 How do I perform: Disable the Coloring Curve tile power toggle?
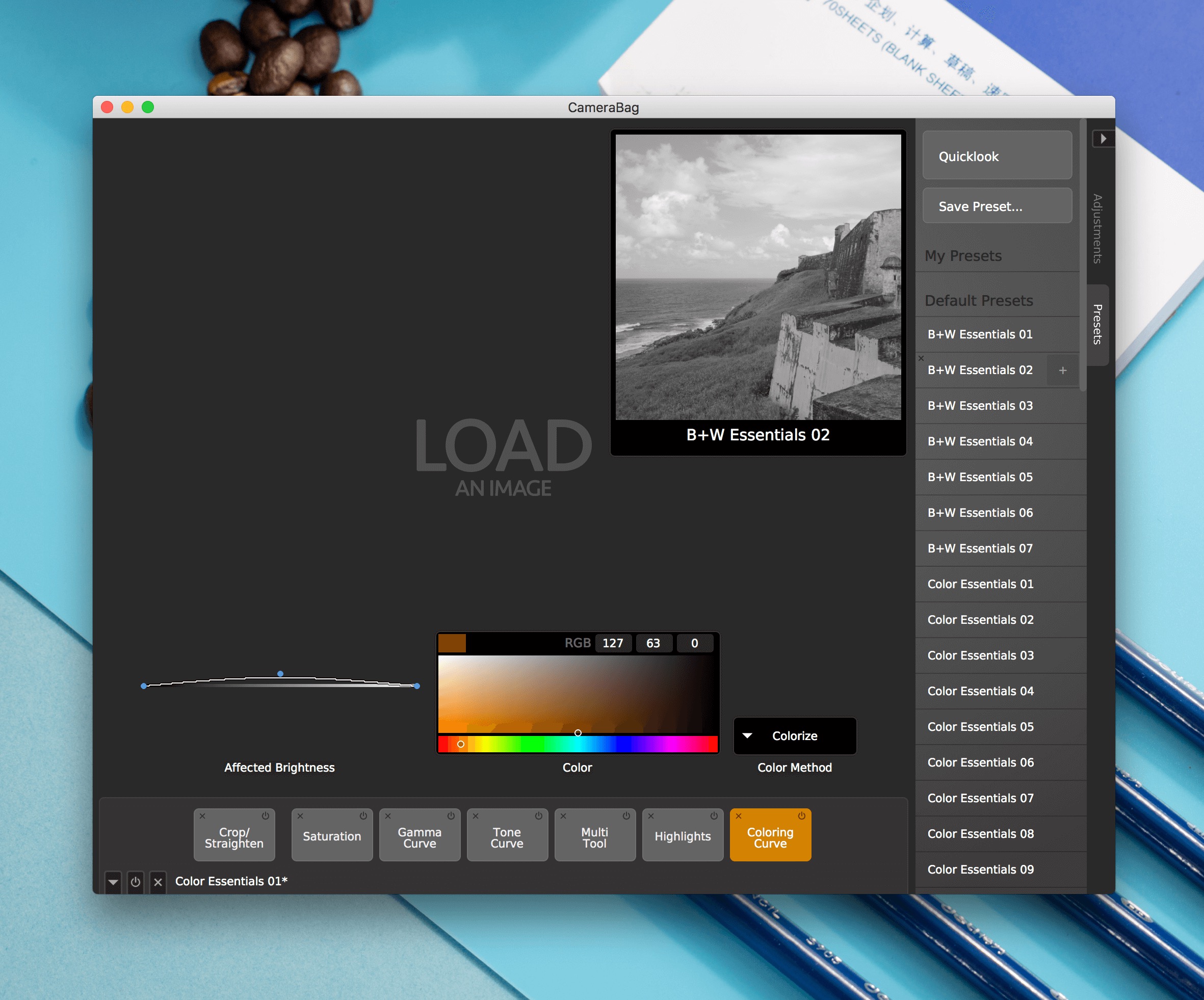[801, 816]
